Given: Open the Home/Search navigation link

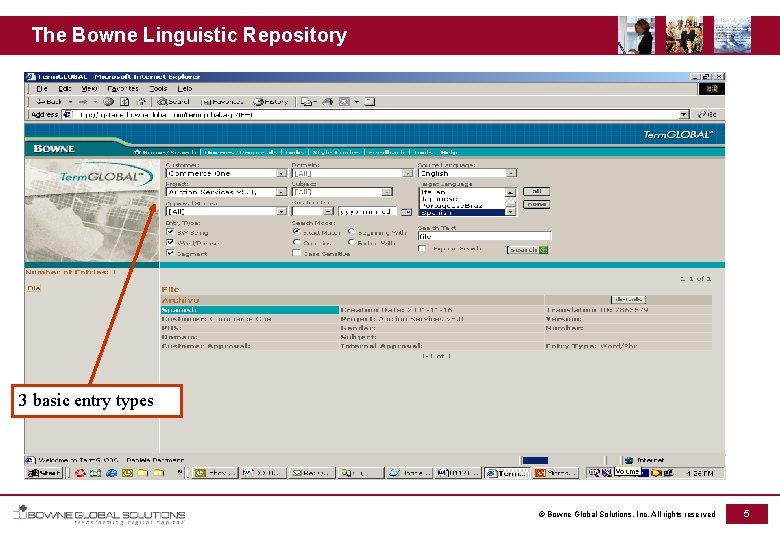Looking at the screenshot, I should (x=165, y=152).
